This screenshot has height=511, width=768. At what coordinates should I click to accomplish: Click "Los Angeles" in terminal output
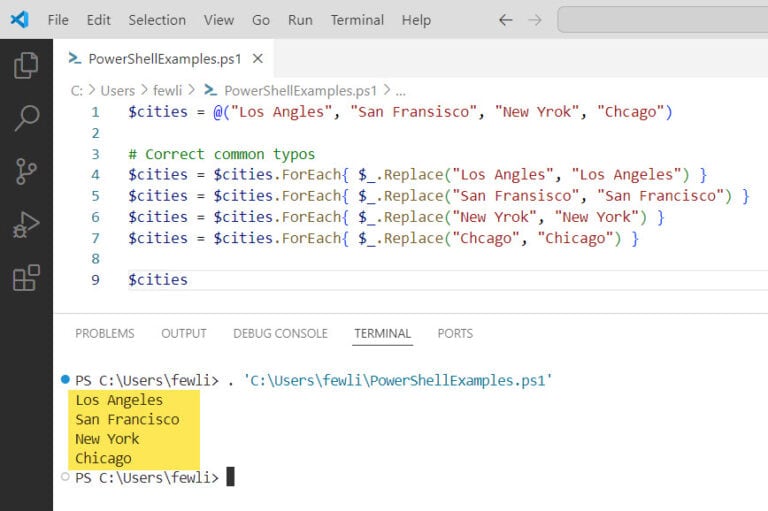[x=119, y=400]
